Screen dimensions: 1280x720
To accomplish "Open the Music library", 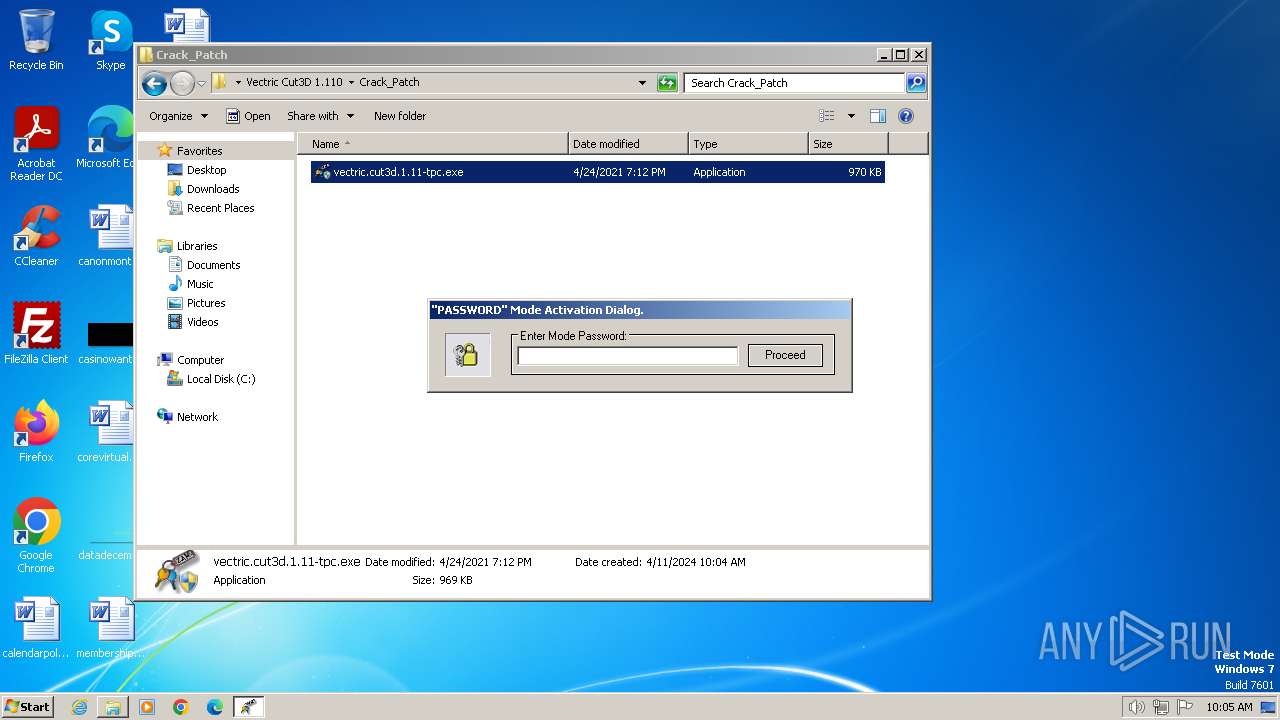I will (x=199, y=284).
